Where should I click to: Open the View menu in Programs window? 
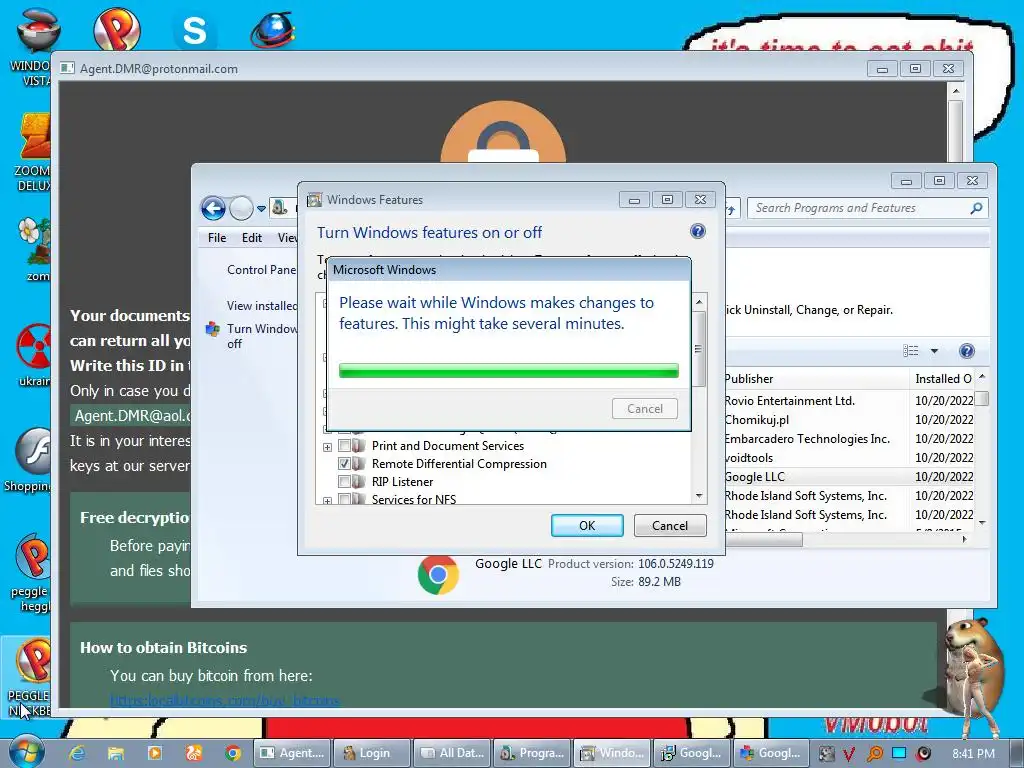coord(287,238)
